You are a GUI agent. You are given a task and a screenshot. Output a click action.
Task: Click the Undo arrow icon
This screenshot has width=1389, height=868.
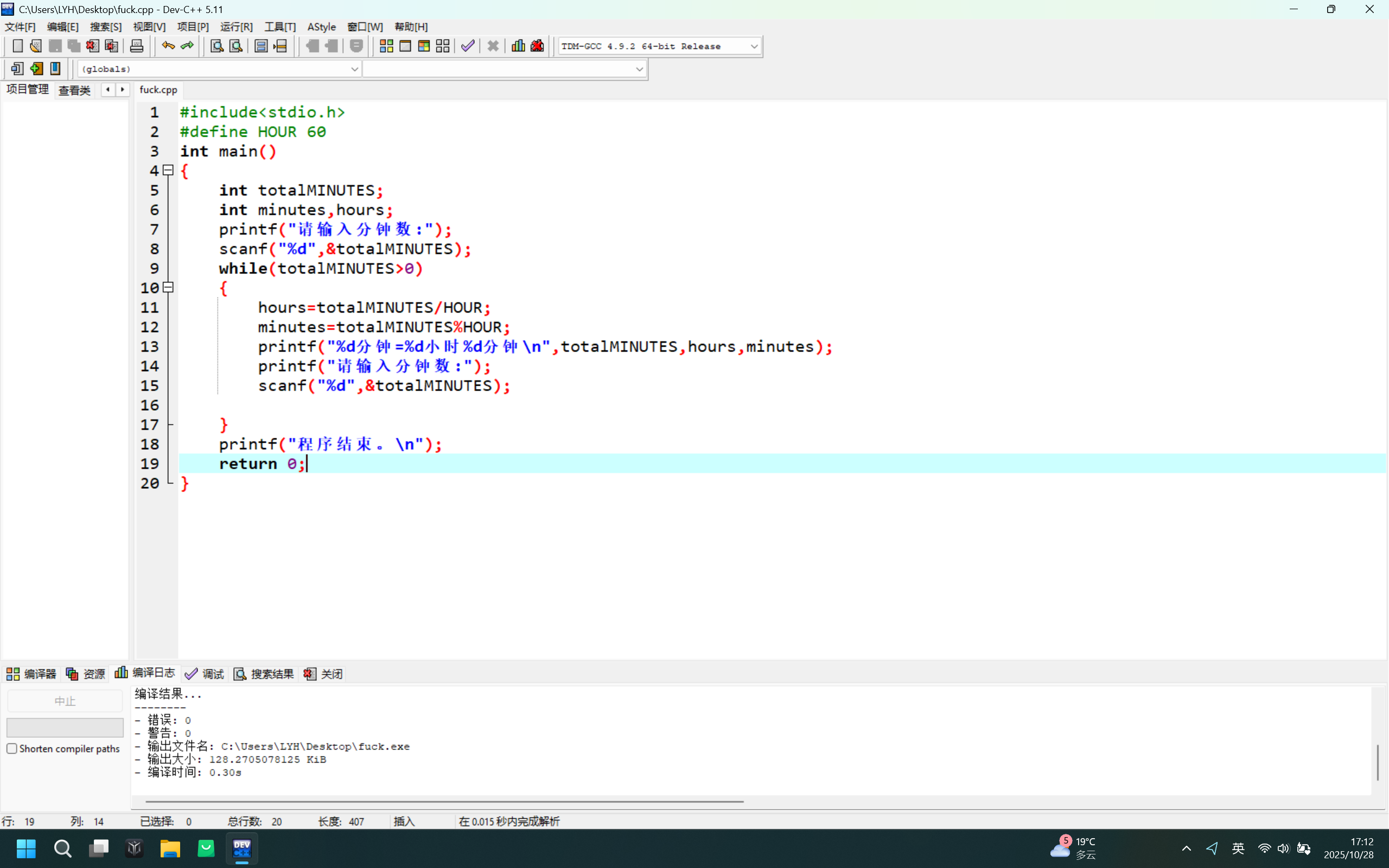pyautogui.click(x=168, y=46)
